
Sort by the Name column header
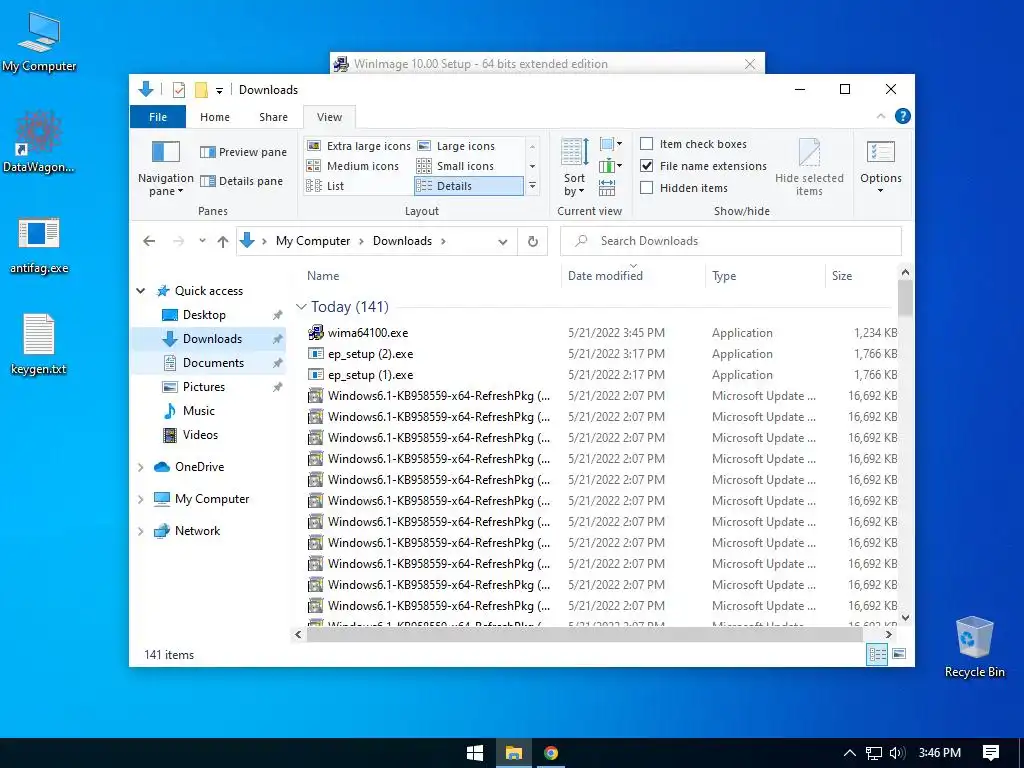click(429, 276)
